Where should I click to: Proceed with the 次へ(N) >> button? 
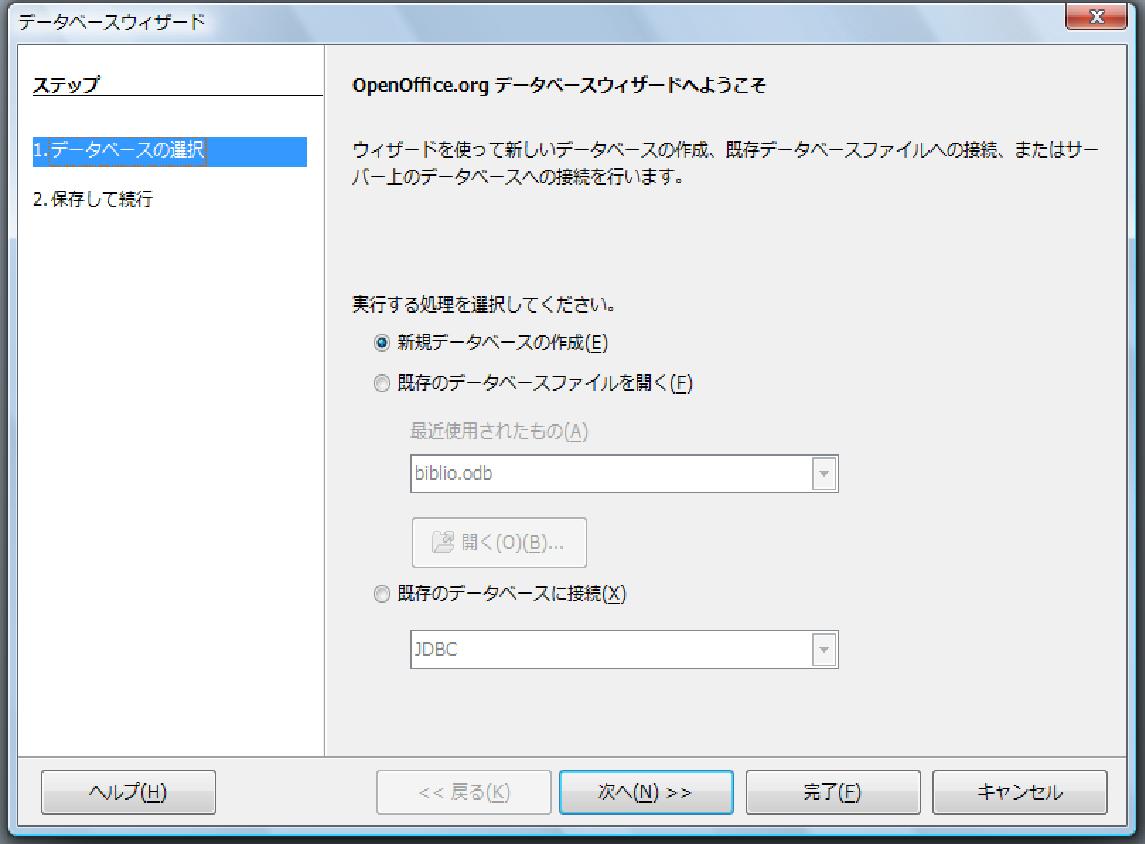(646, 793)
